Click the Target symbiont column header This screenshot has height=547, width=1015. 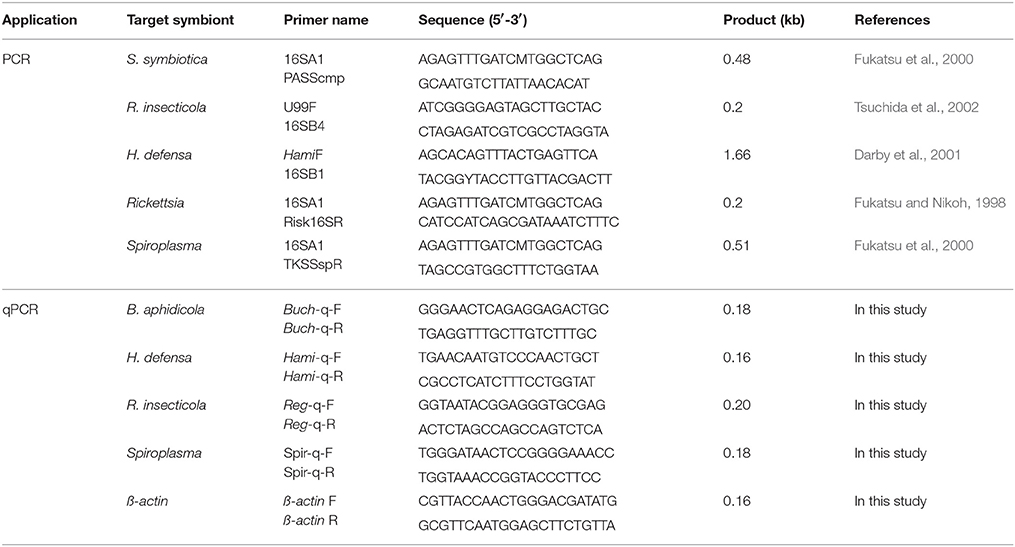coord(180,20)
